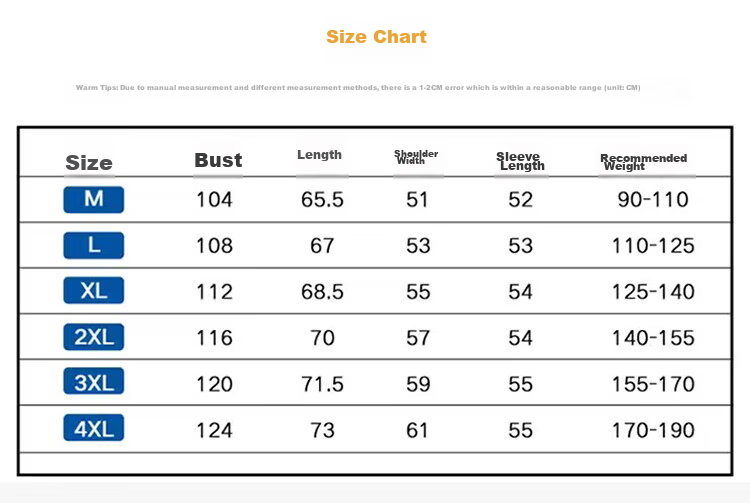Select the Bust column header
The image size is (750, 503).
[x=218, y=160]
